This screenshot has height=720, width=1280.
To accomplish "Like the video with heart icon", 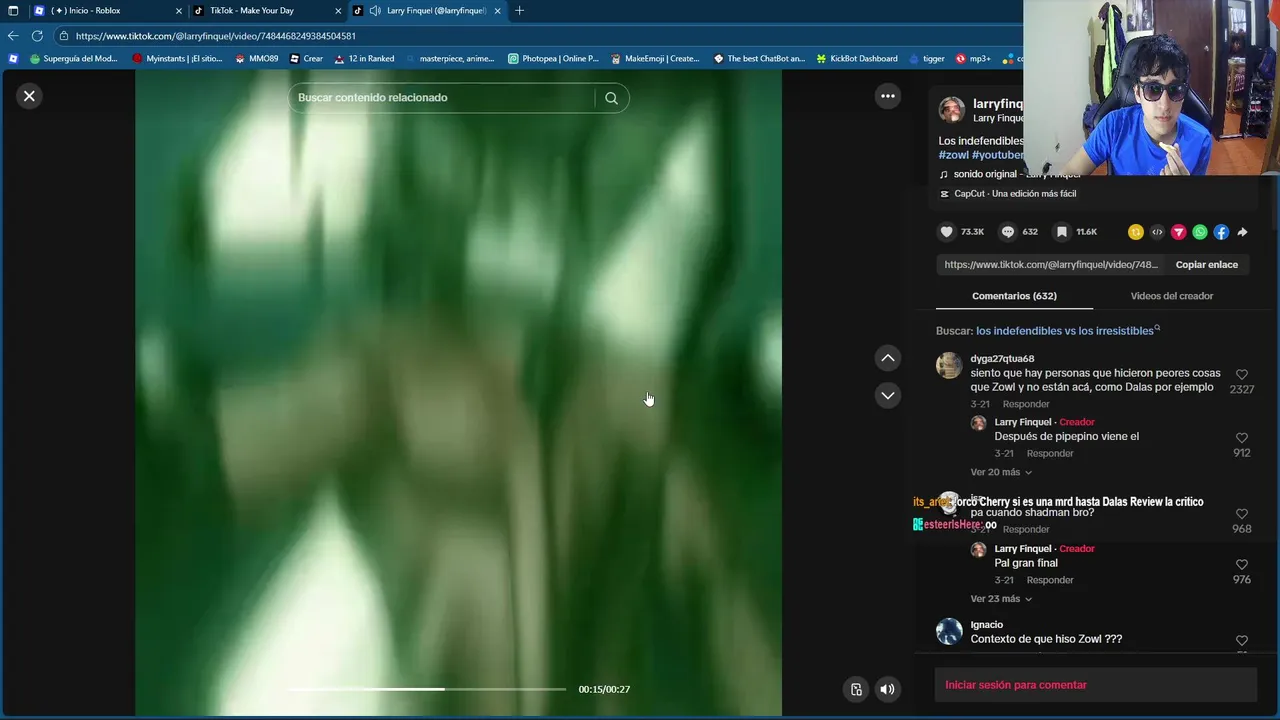I will 946,232.
